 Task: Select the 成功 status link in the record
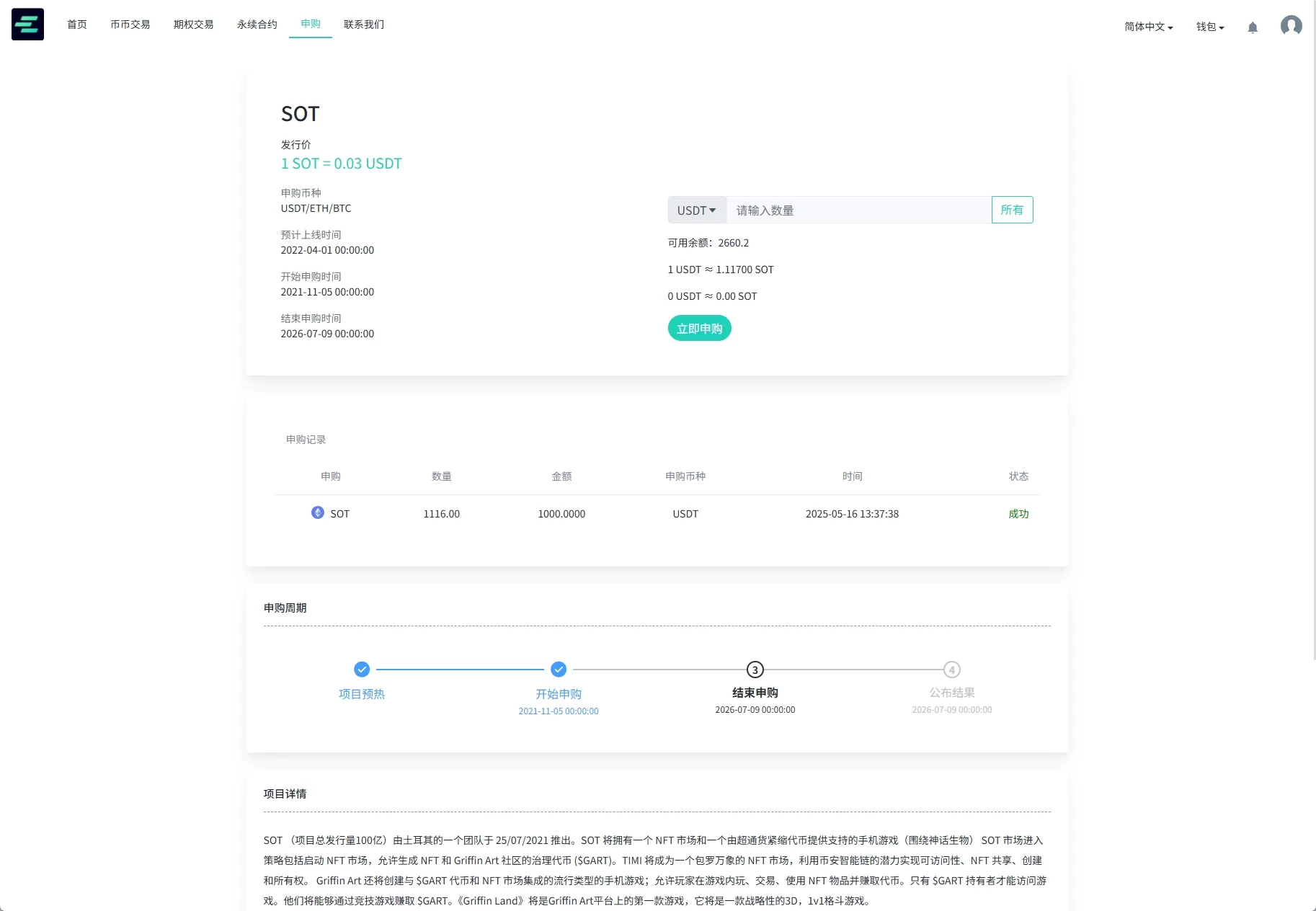pos(1018,513)
